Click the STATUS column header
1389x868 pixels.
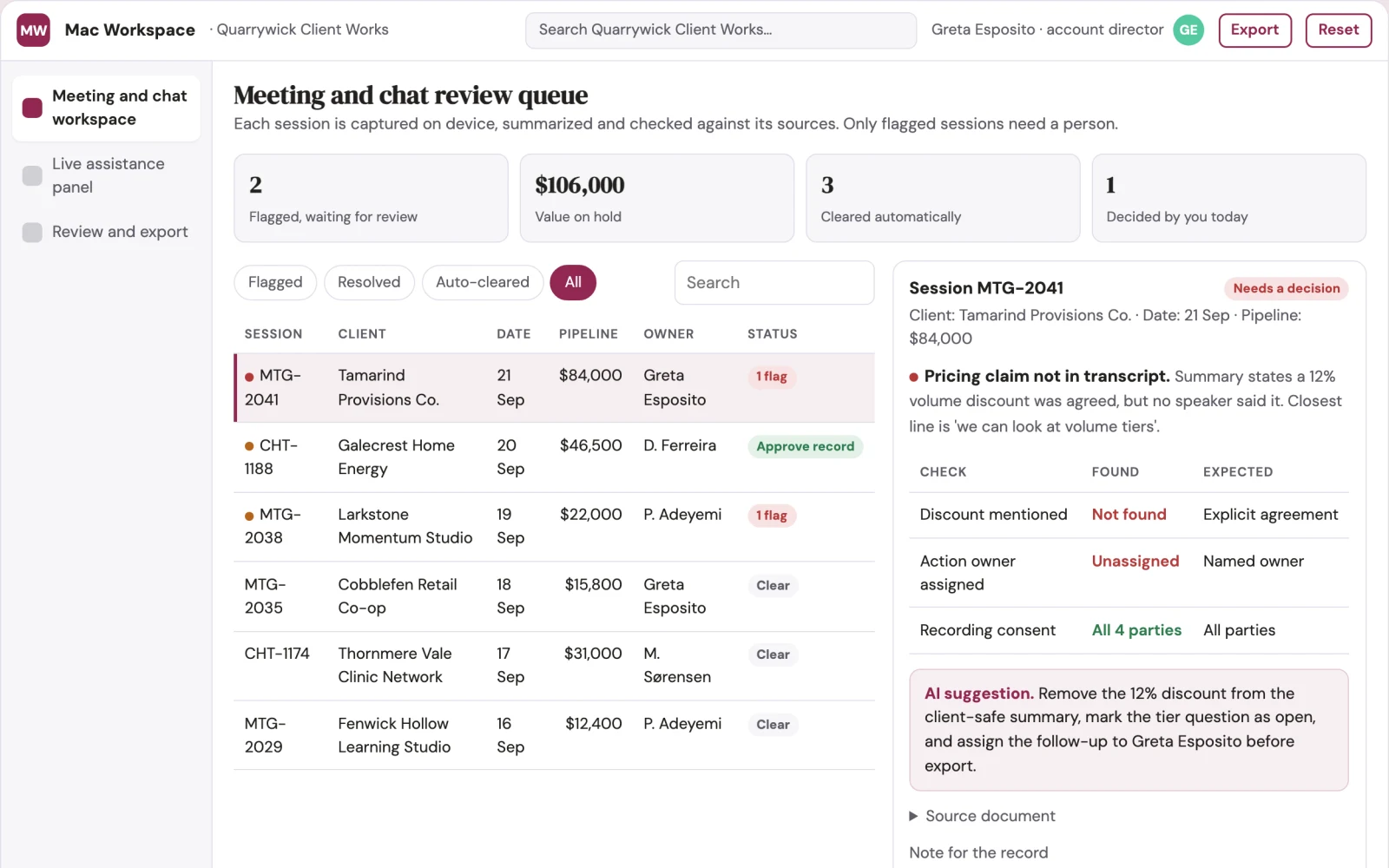[773, 334]
